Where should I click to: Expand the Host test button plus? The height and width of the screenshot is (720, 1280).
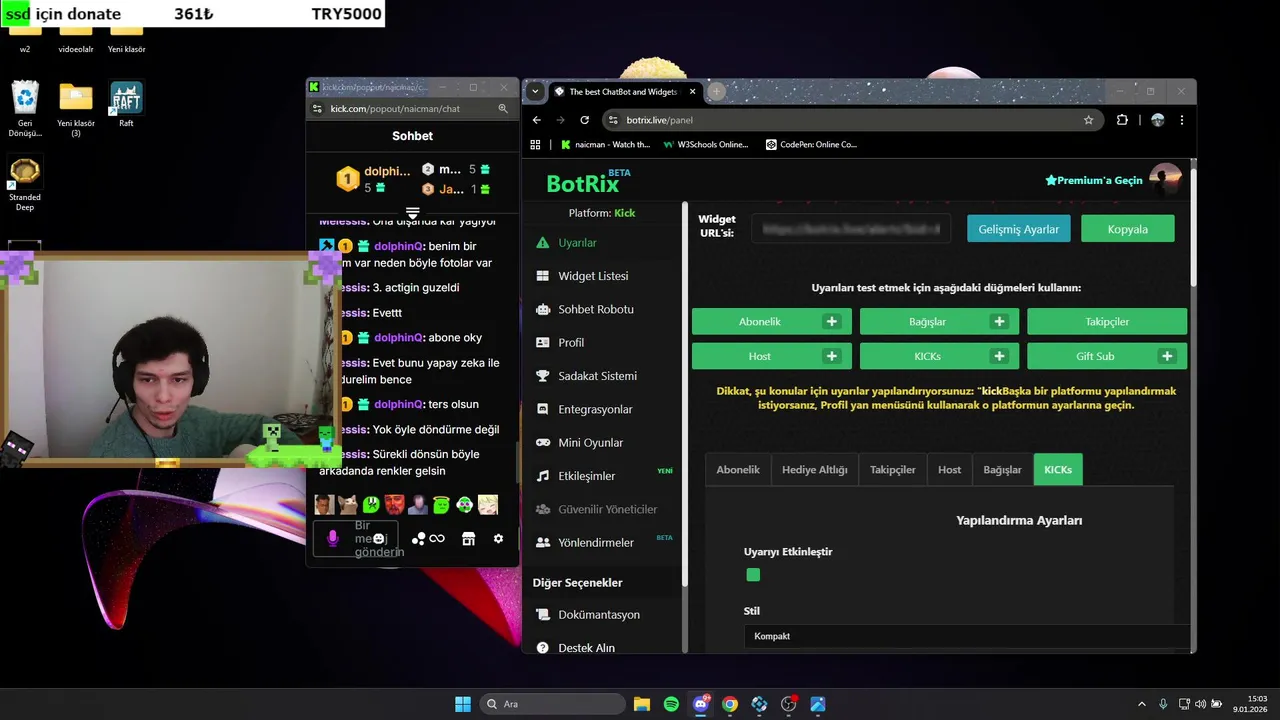pyautogui.click(x=831, y=356)
